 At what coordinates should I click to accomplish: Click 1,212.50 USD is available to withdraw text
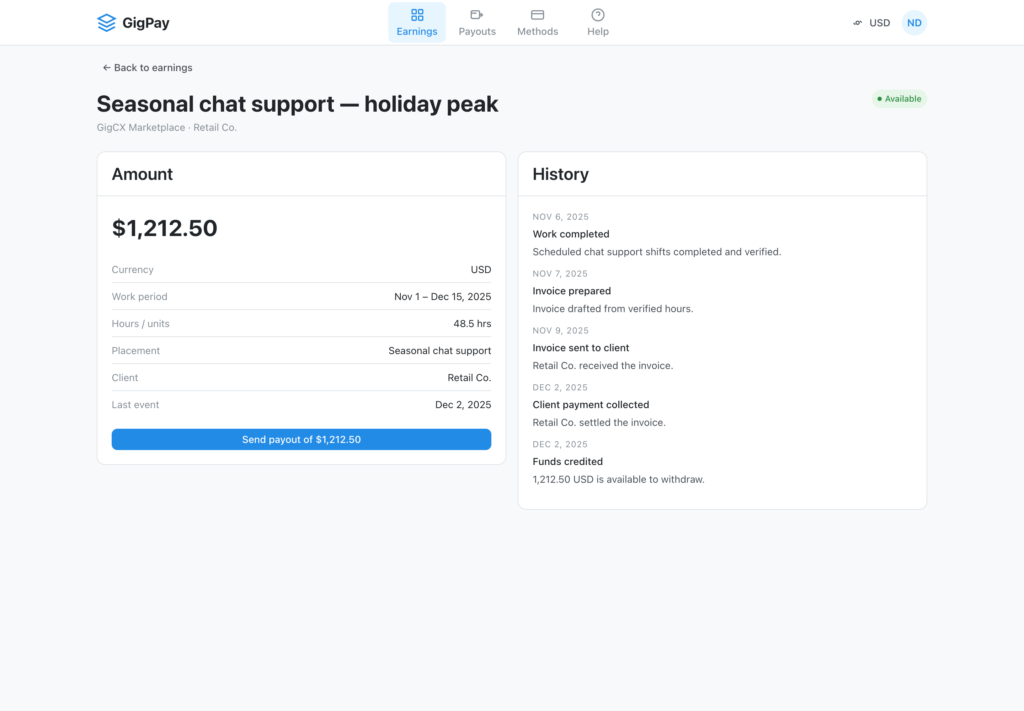(x=618, y=479)
